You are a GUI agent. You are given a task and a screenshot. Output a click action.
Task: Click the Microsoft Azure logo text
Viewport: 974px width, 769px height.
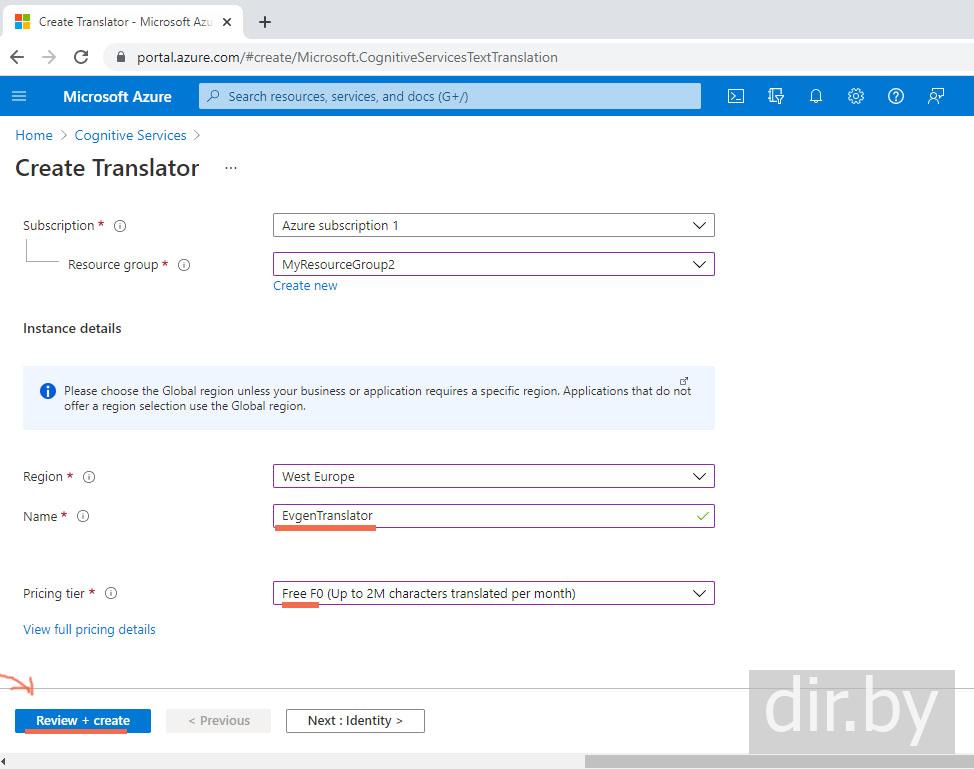pos(117,97)
